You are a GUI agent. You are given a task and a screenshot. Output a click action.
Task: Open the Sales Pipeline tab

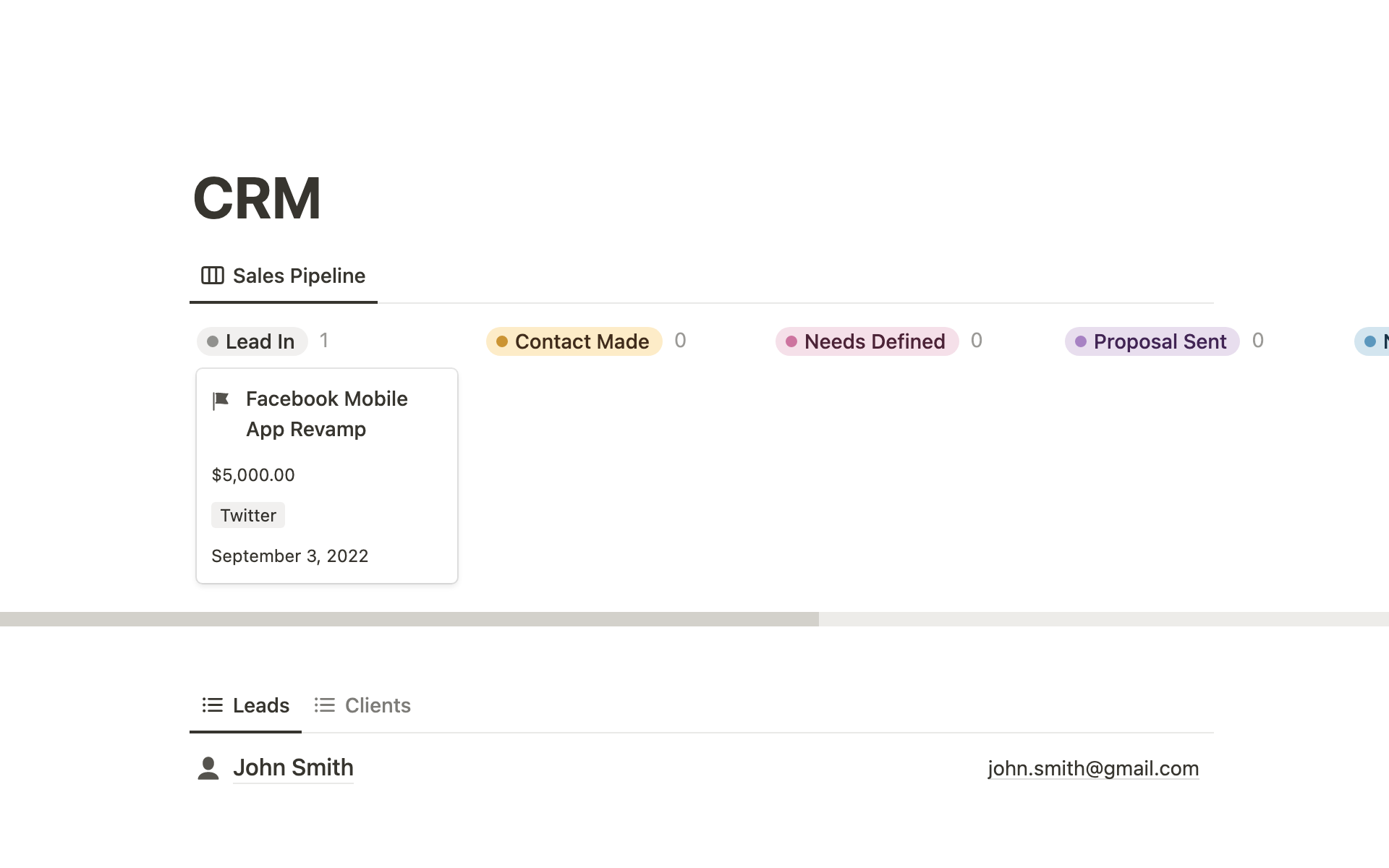tap(298, 276)
